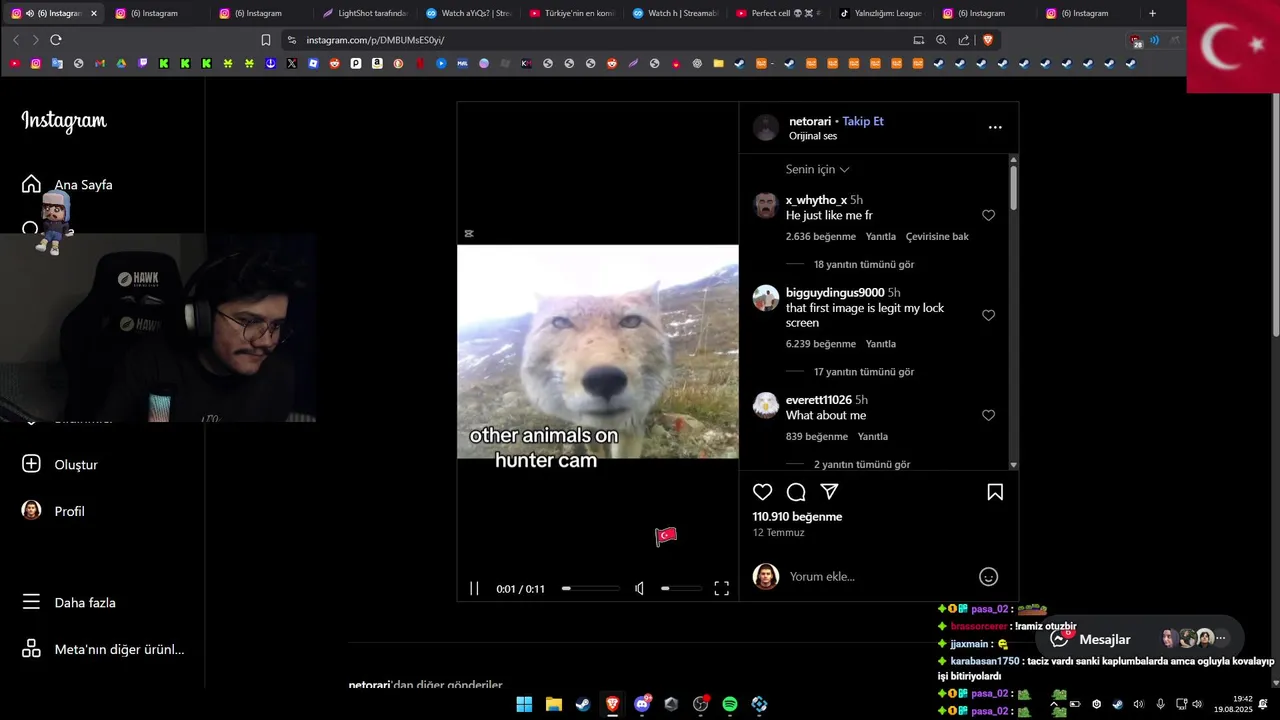Go back with the browser arrow
Viewport: 1280px width, 720px height.
16,40
